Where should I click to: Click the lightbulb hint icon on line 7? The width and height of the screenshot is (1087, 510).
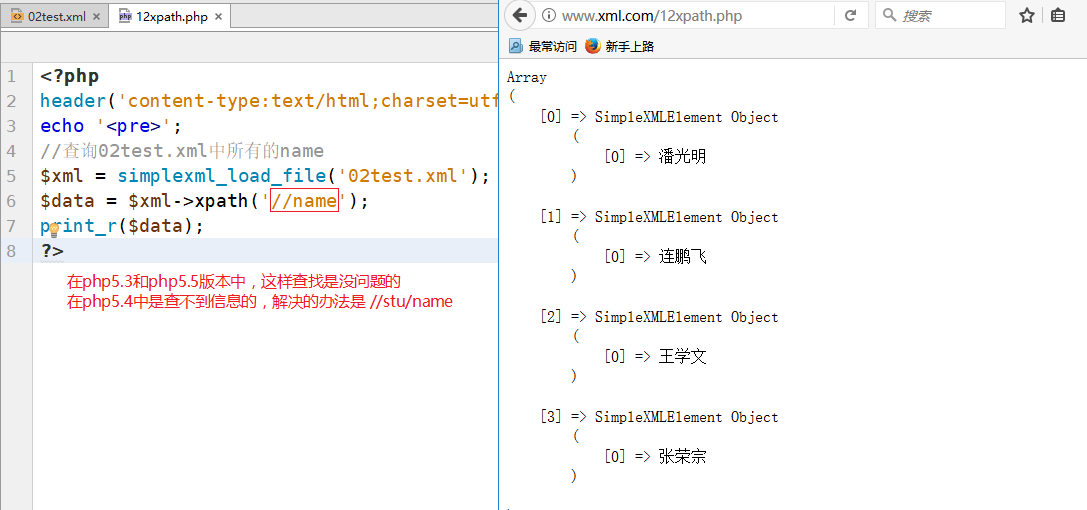coord(55,229)
